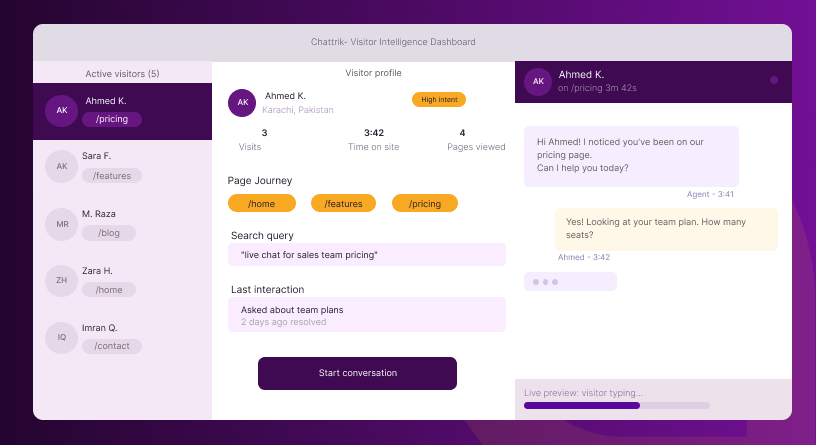Click the Pages viewed count 4
816x445 pixels.
[x=462, y=133]
